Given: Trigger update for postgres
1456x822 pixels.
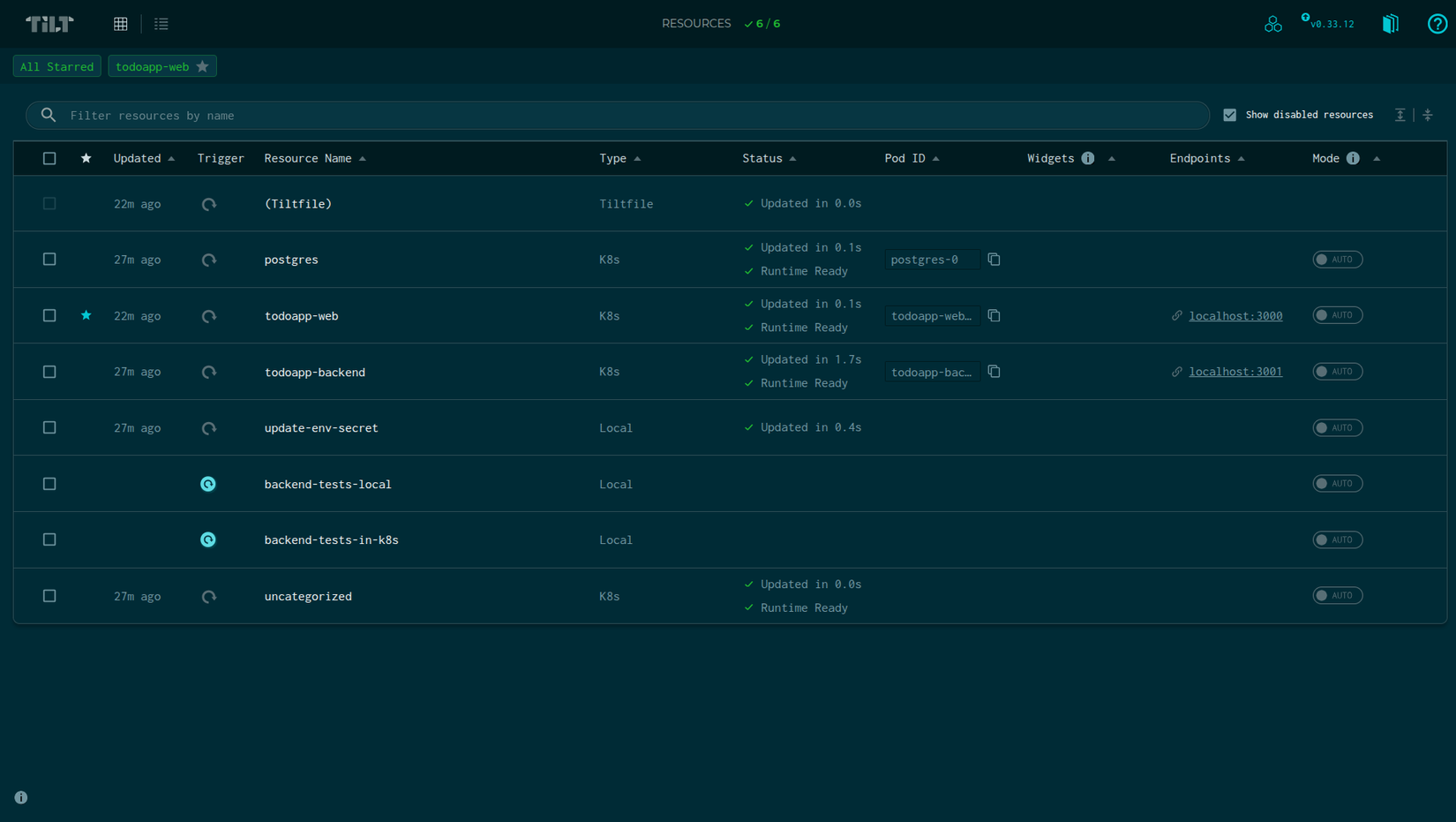Looking at the screenshot, I should [x=208, y=260].
